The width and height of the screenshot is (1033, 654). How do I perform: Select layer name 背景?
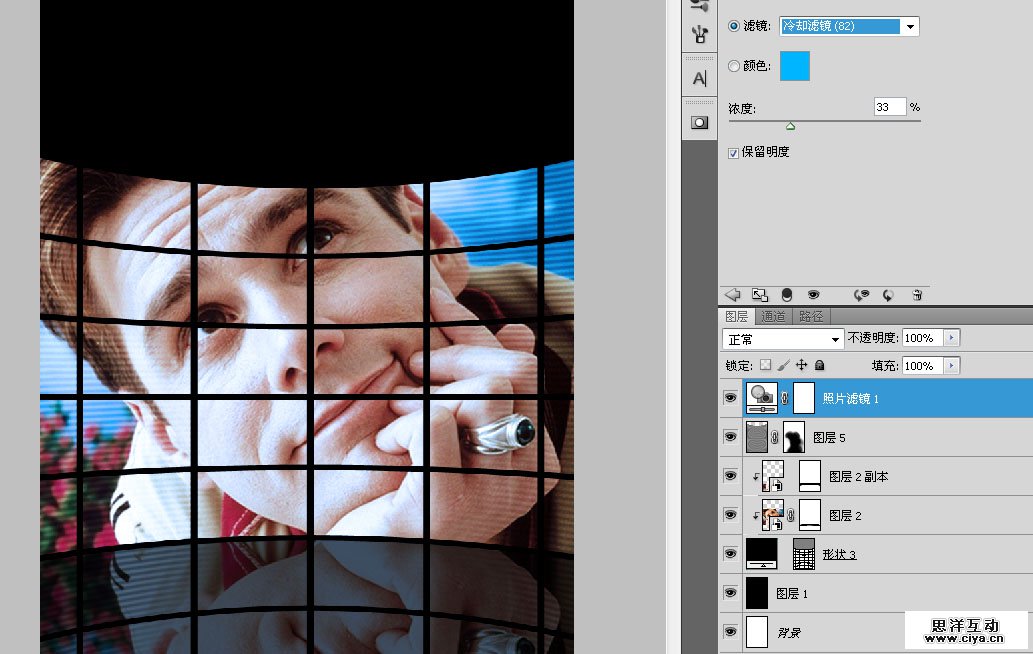coord(789,632)
